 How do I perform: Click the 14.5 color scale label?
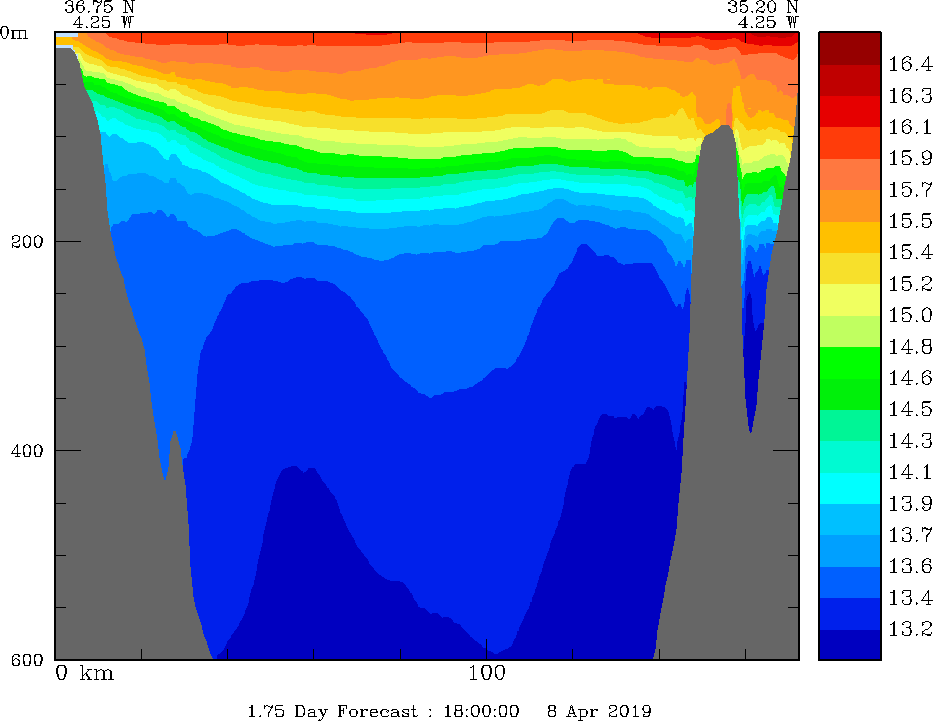(x=910, y=409)
